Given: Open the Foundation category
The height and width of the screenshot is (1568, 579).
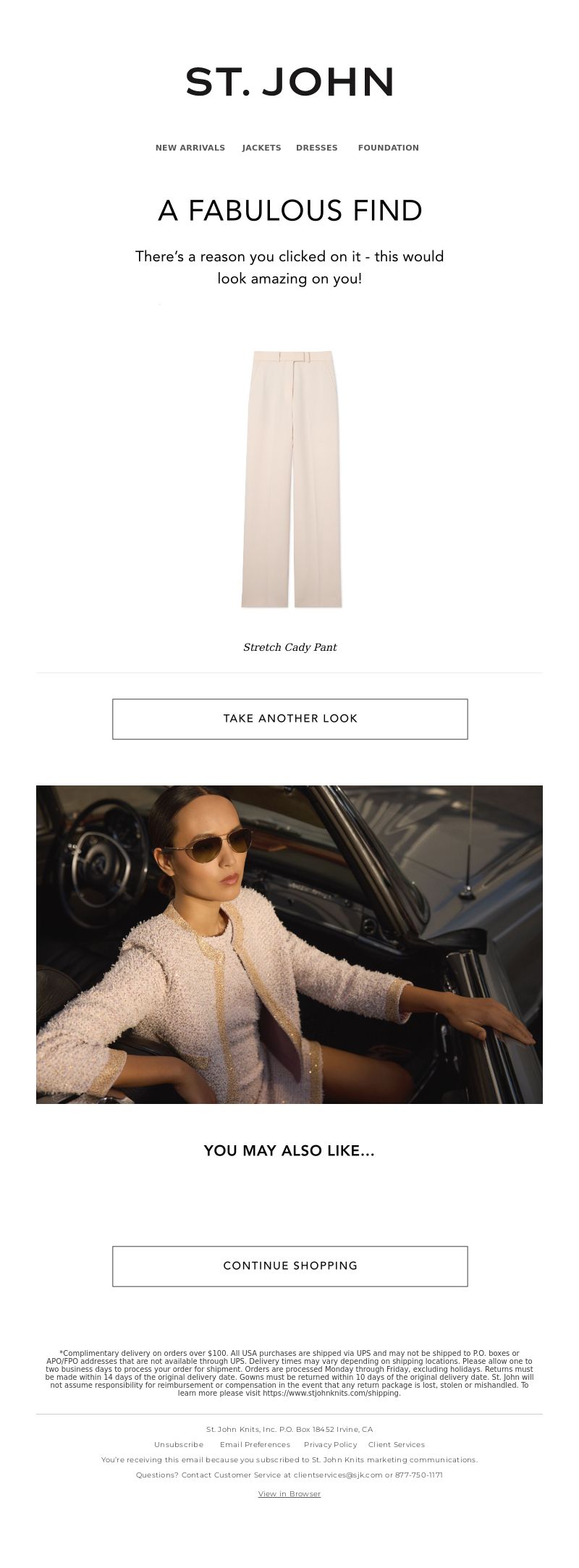Looking at the screenshot, I should coord(389,148).
